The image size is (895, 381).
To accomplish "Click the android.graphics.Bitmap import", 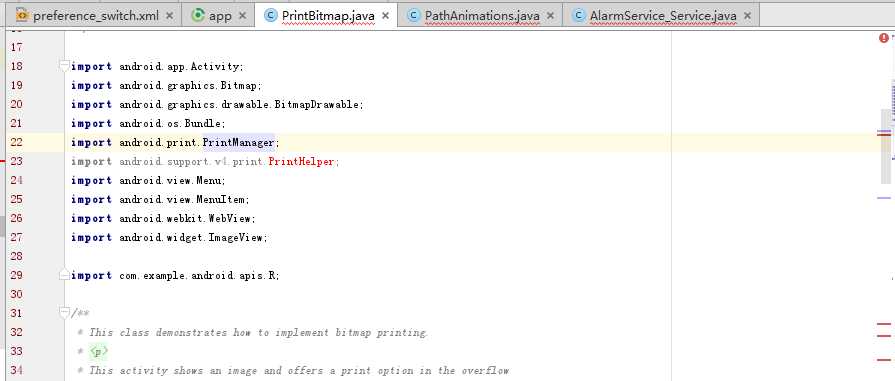I will pyautogui.click(x=190, y=86).
